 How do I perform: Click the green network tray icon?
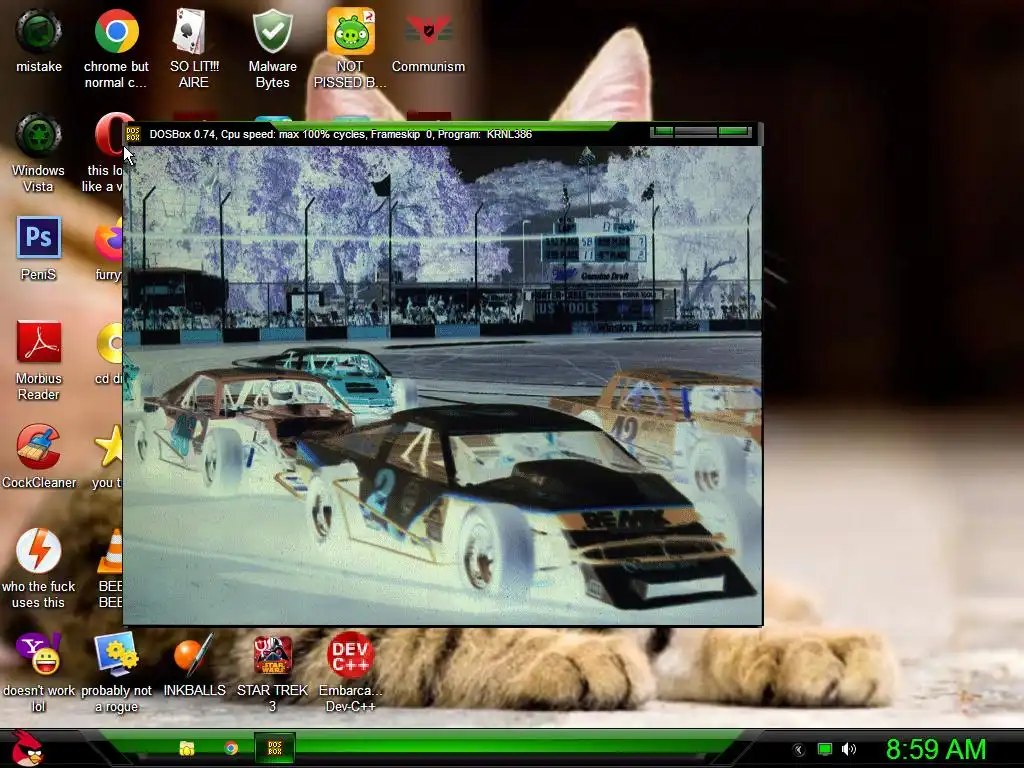(x=825, y=749)
